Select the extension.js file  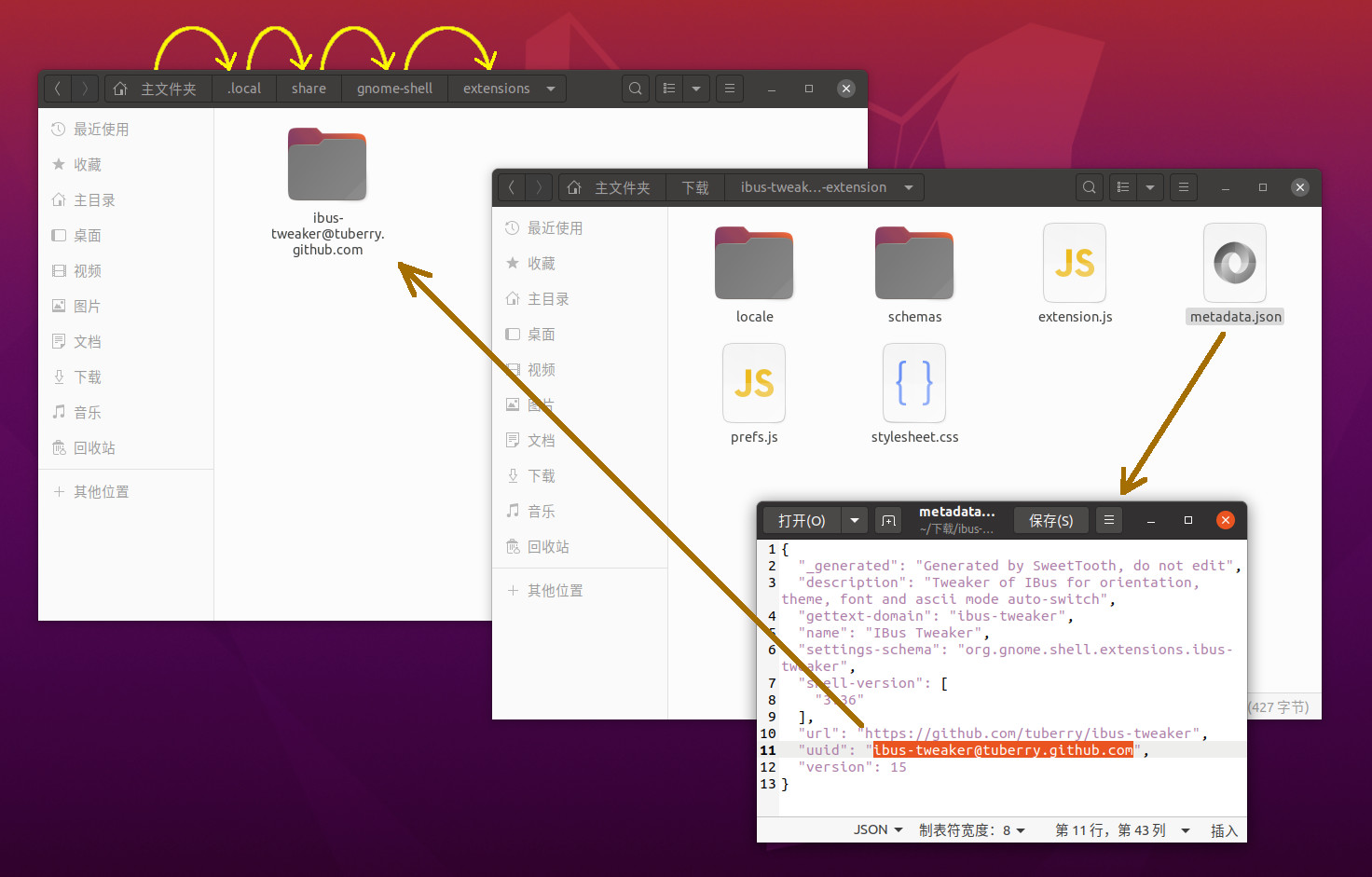coord(1075,275)
